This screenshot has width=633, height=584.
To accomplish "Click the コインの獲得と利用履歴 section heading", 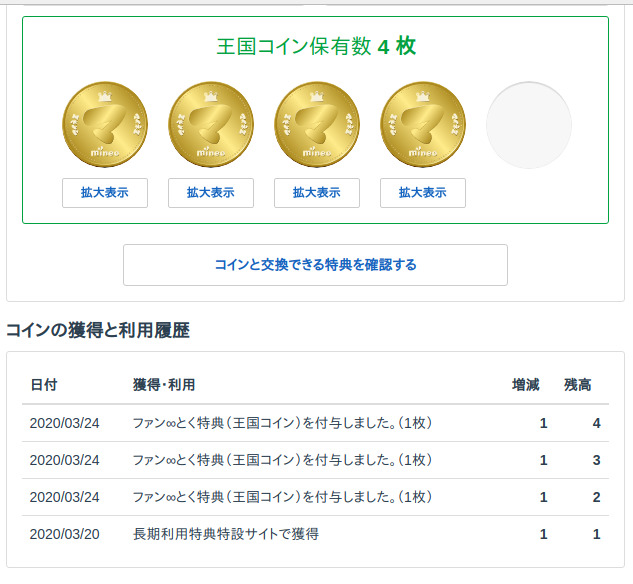I will click(x=98, y=330).
